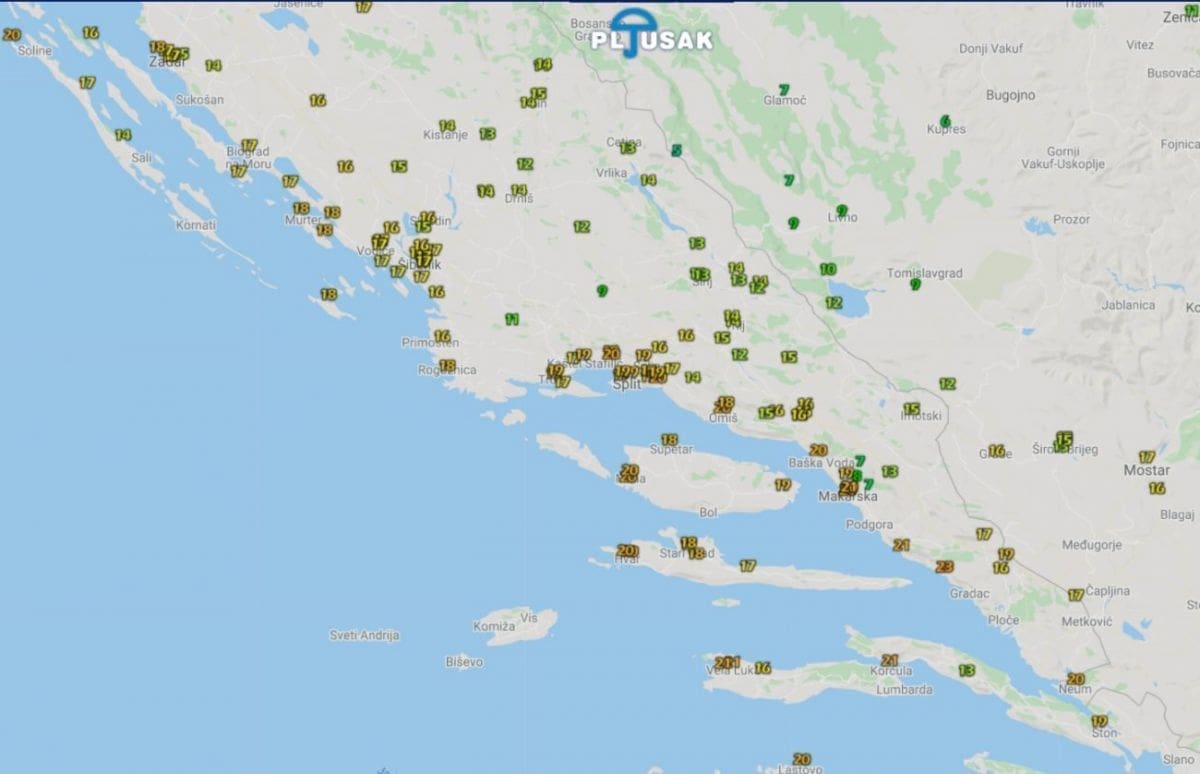Click the 10 marker south of Livno
The height and width of the screenshot is (774, 1200).
pyautogui.click(x=828, y=270)
